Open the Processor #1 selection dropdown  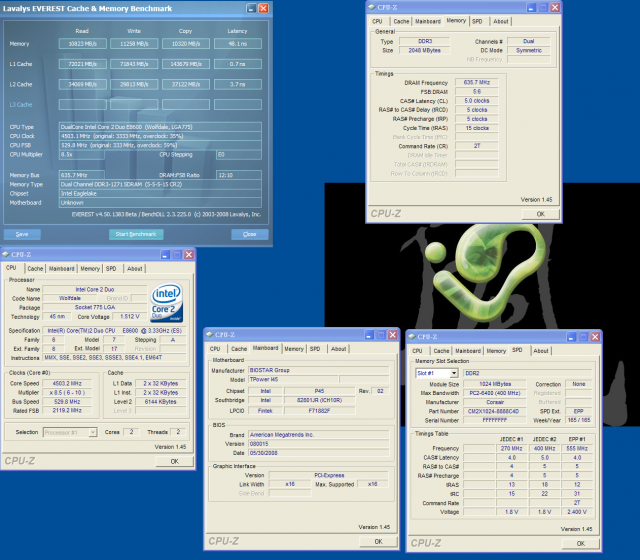coord(93,432)
